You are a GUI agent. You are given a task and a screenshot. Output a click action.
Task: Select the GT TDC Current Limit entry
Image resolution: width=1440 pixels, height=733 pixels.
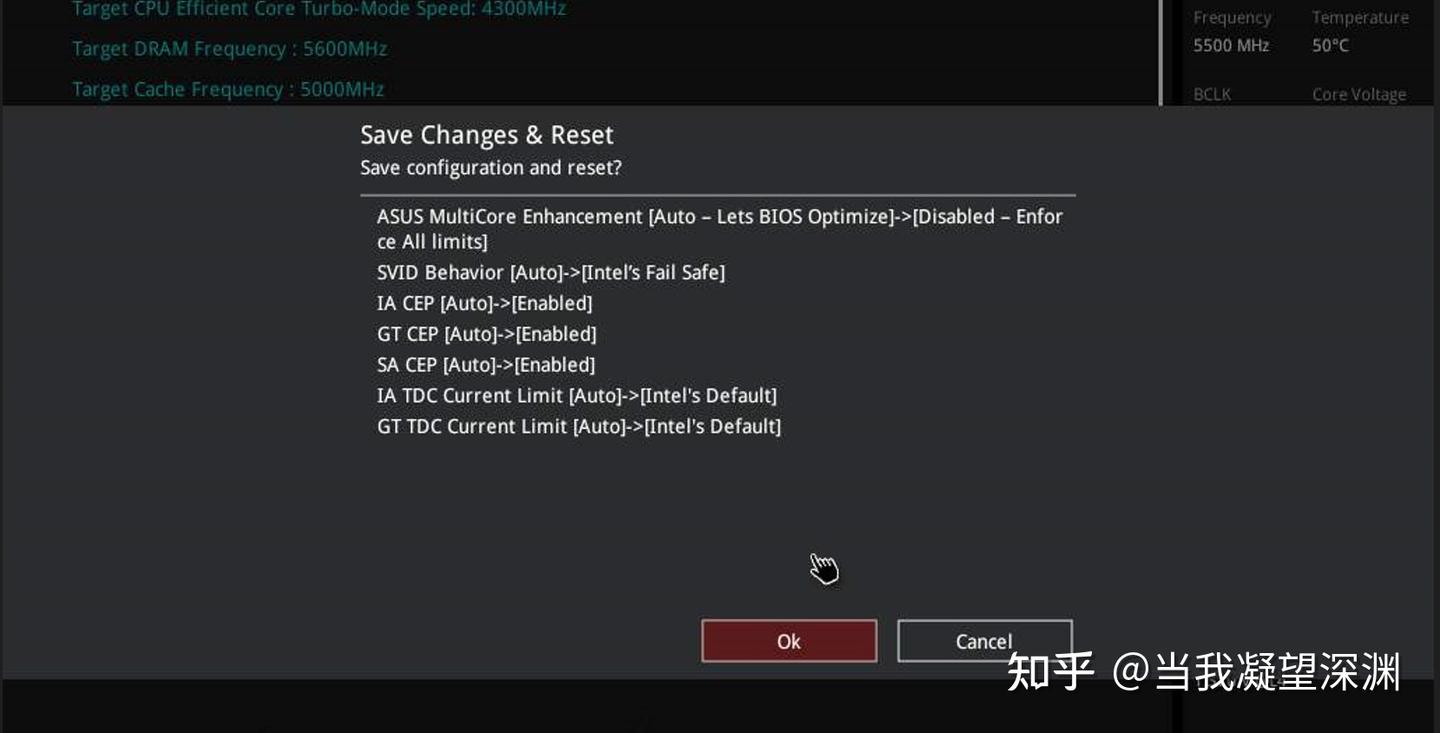click(x=580, y=426)
